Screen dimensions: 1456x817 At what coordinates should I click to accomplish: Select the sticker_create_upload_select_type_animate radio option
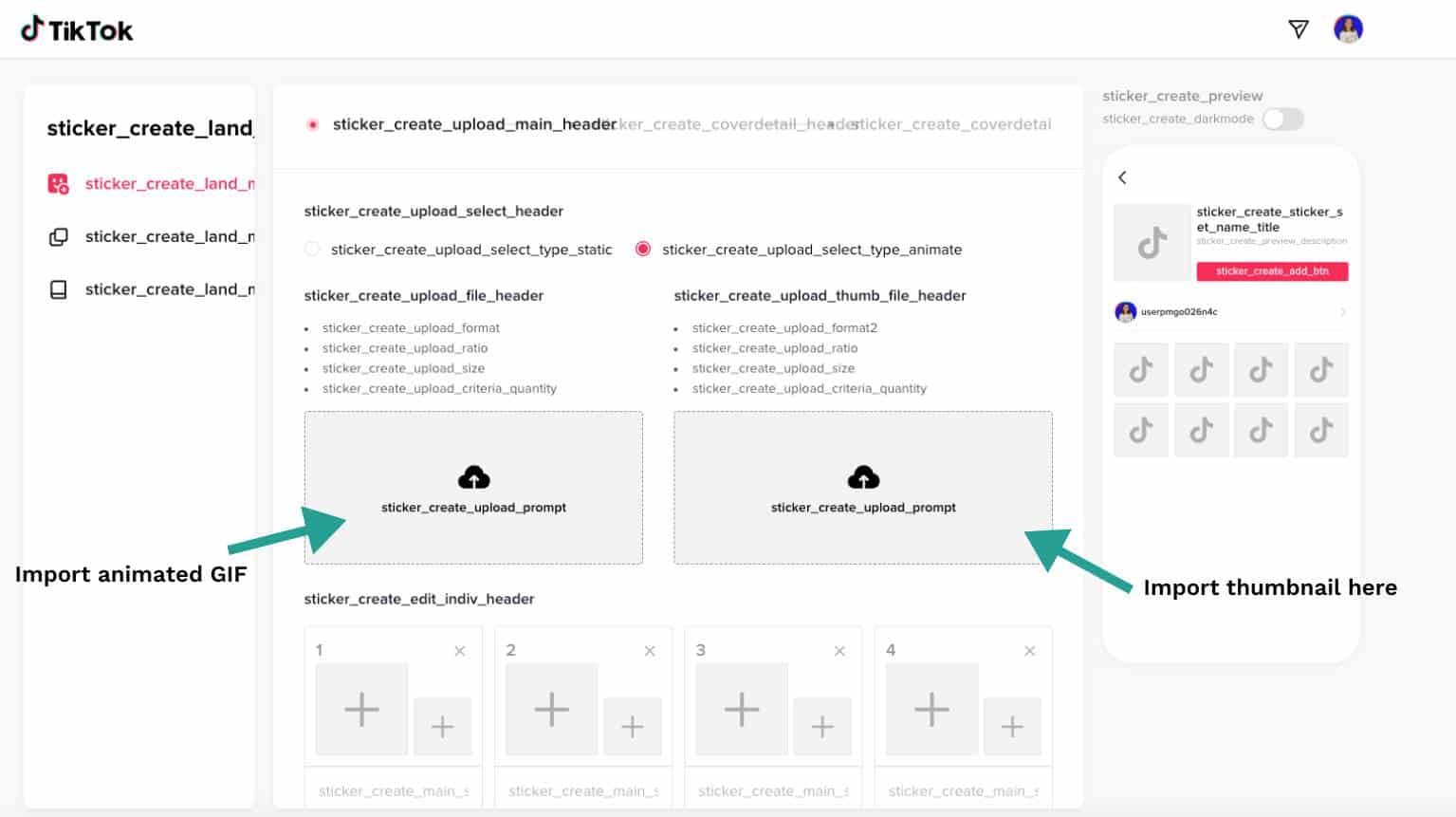643,250
